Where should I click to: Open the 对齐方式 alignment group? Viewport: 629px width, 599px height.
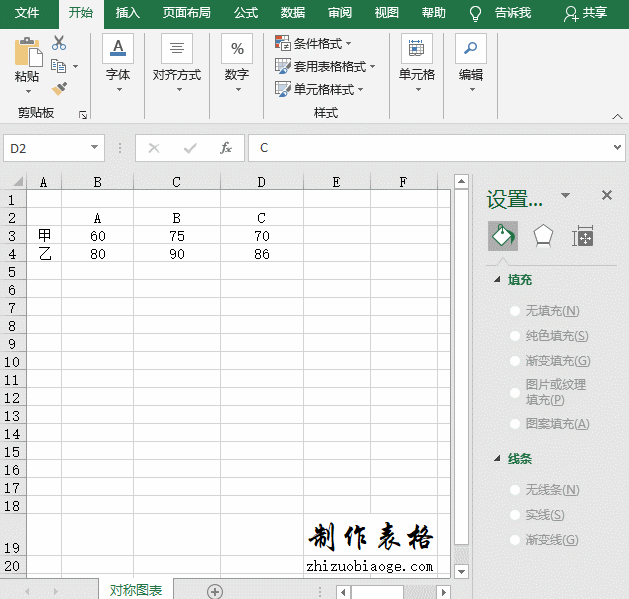(x=177, y=63)
